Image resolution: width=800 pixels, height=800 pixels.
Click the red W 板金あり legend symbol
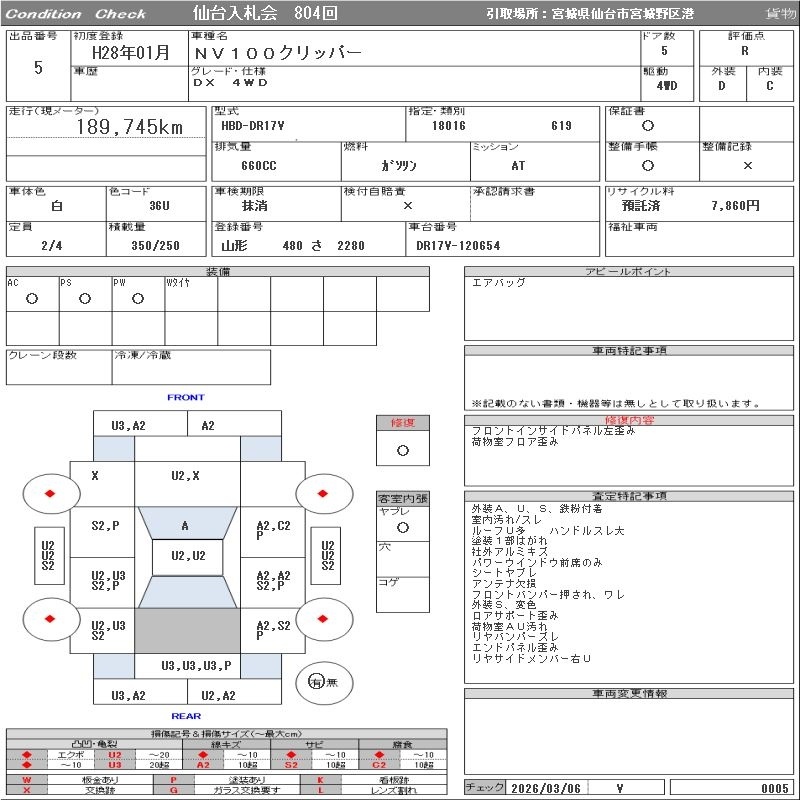pyautogui.click(x=27, y=779)
